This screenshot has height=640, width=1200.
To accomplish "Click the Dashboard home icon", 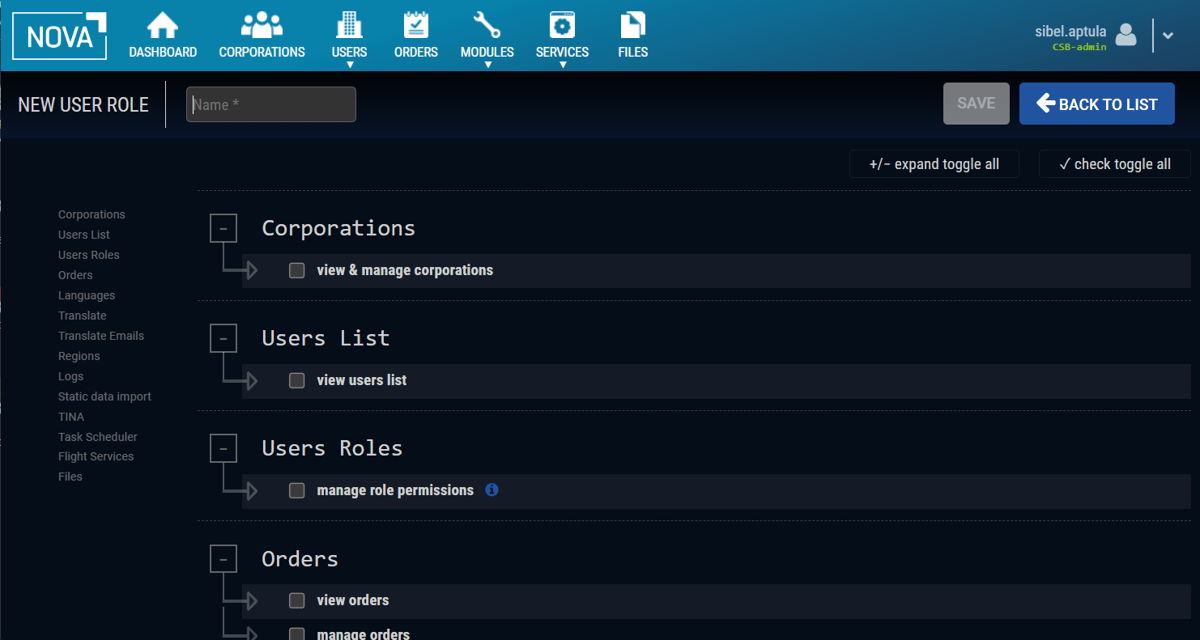I will 162,25.
